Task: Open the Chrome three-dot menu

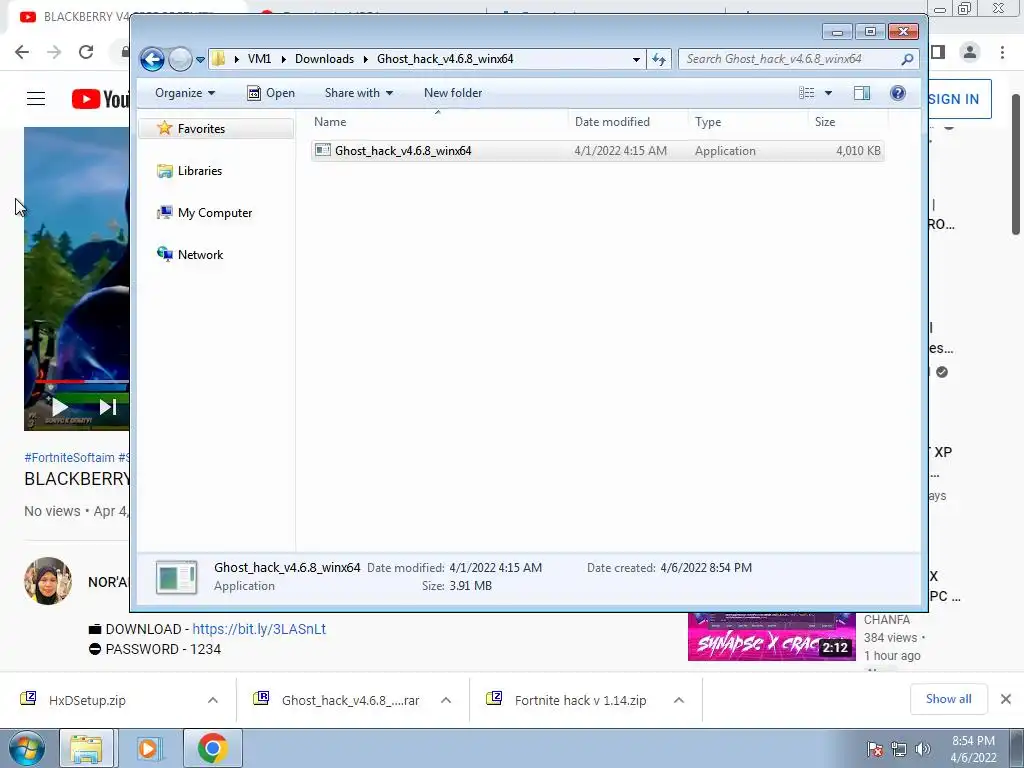Action: pos(1002,52)
